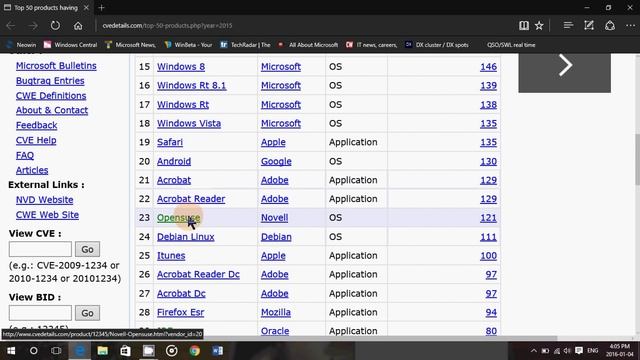This screenshot has height=360, width=640.
Task: Open a new tab plus button
Action: [x=102, y=7]
